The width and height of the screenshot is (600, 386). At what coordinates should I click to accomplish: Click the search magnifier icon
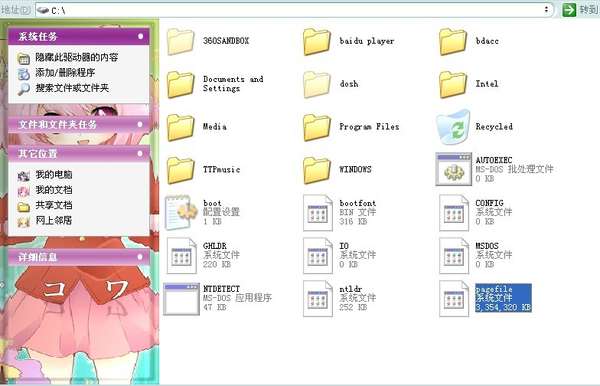[x=24, y=89]
